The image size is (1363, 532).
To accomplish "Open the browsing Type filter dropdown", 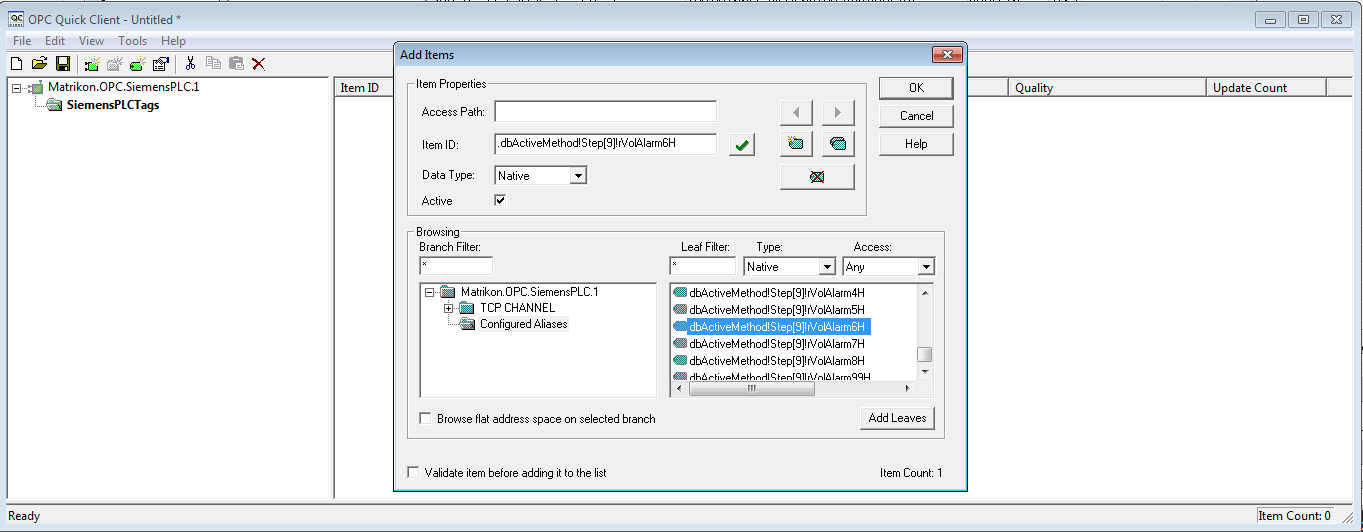I will 826,267.
